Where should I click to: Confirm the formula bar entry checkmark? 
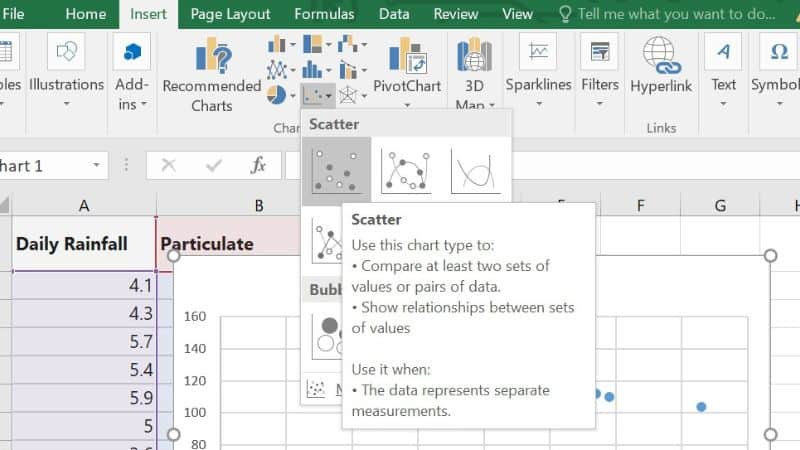point(214,165)
